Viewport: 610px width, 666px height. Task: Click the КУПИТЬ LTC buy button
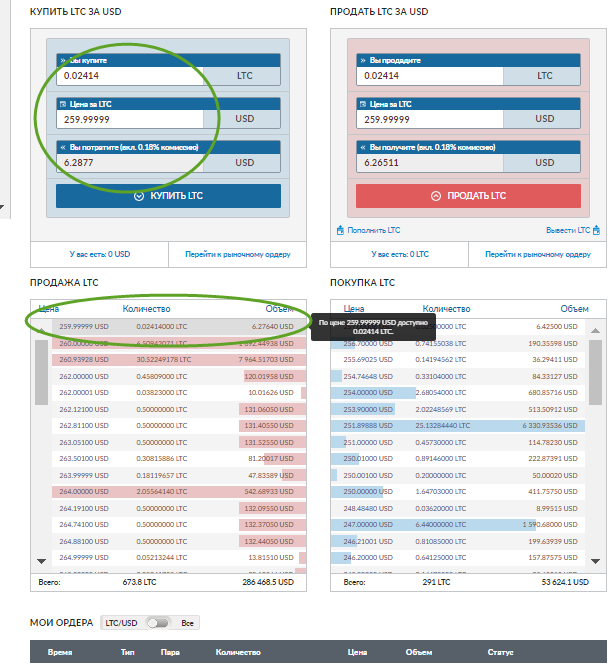point(168,196)
